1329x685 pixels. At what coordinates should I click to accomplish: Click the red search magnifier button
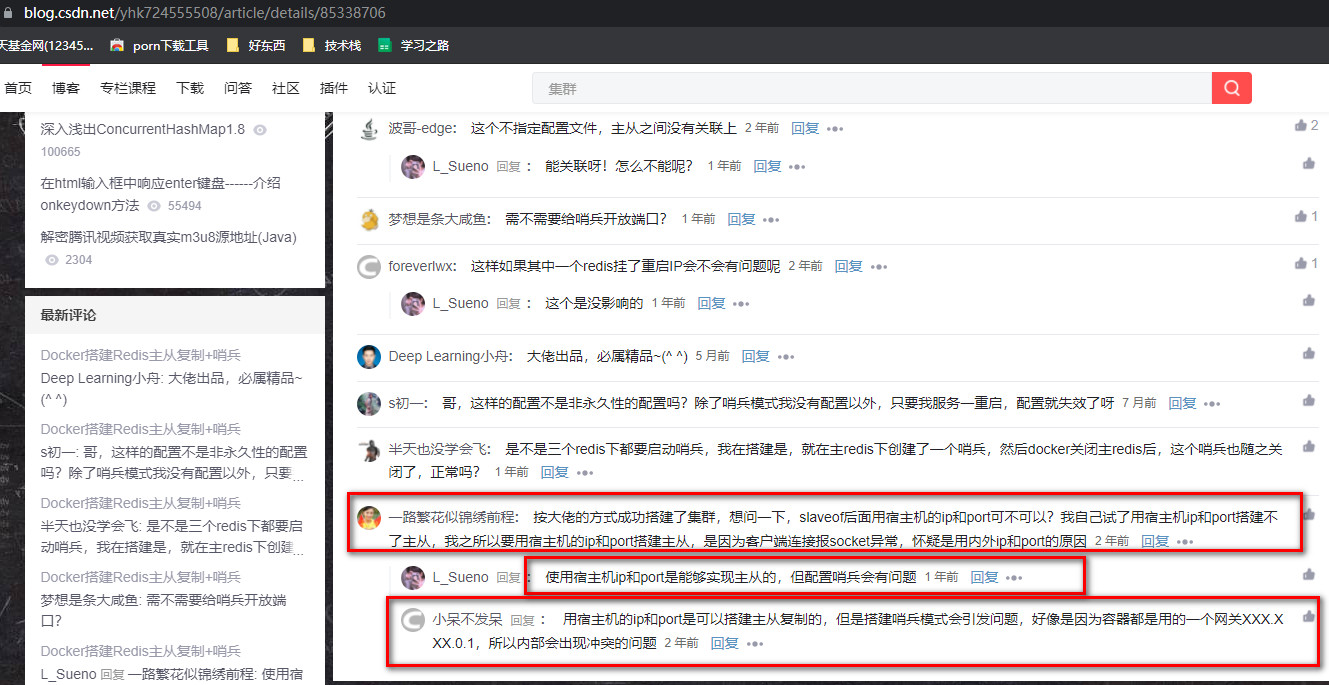(1231, 88)
